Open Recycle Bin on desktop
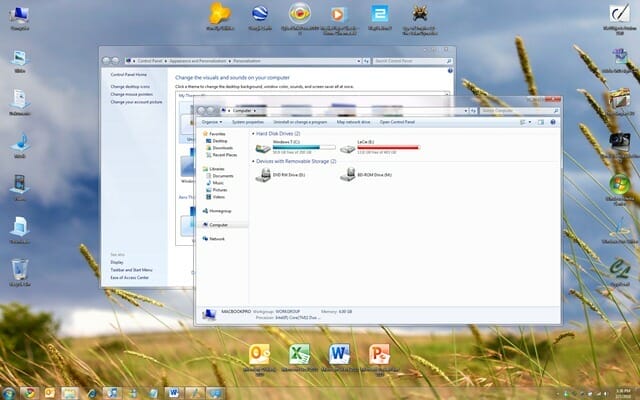The width and height of the screenshot is (640, 400). [19, 268]
